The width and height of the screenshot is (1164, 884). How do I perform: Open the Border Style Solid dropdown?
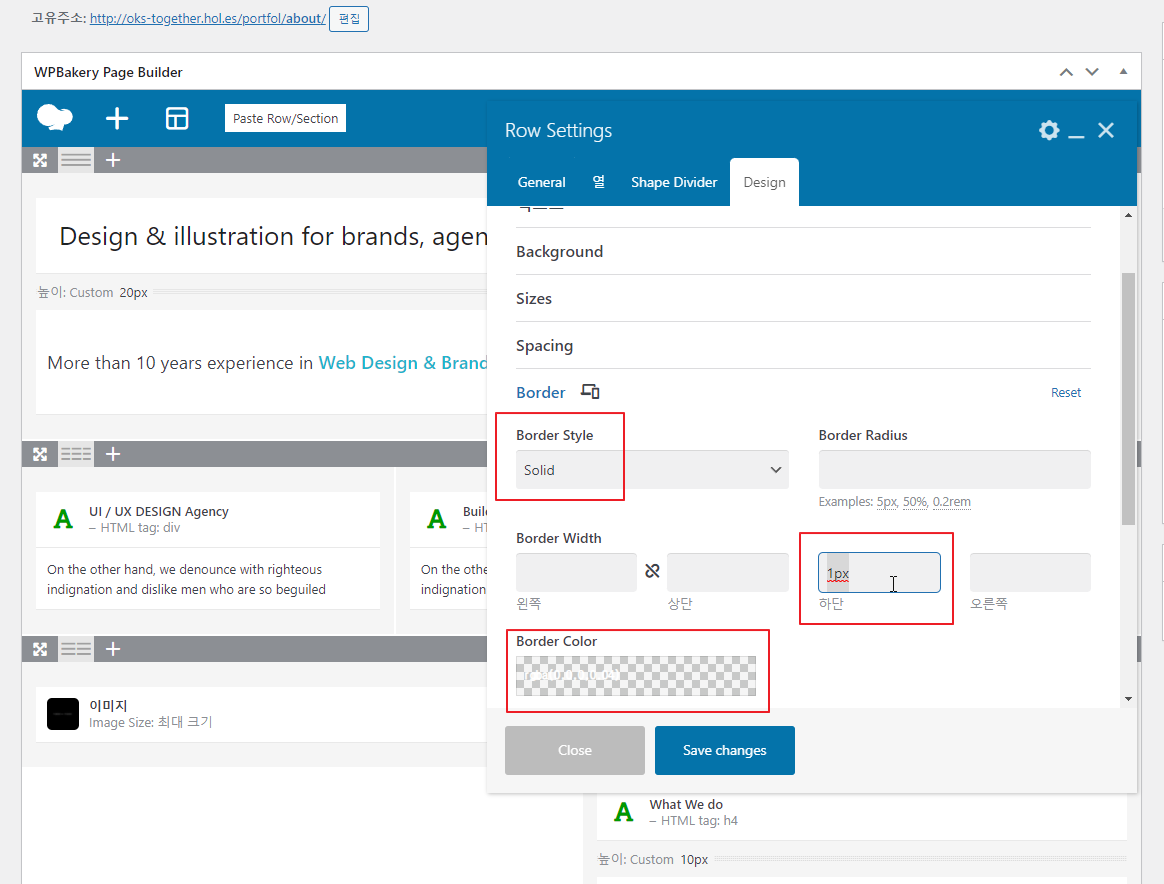pos(652,470)
